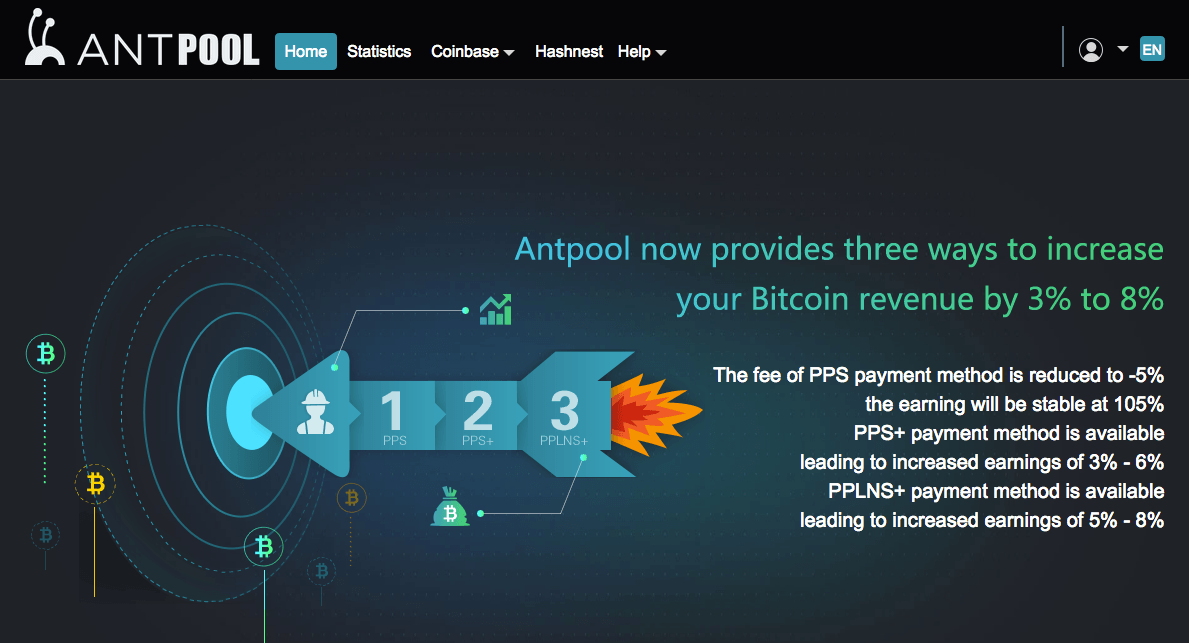Screen dimensions: 1189x643
Task: Click the green Bitcoin money bag icon
Action: (450, 507)
